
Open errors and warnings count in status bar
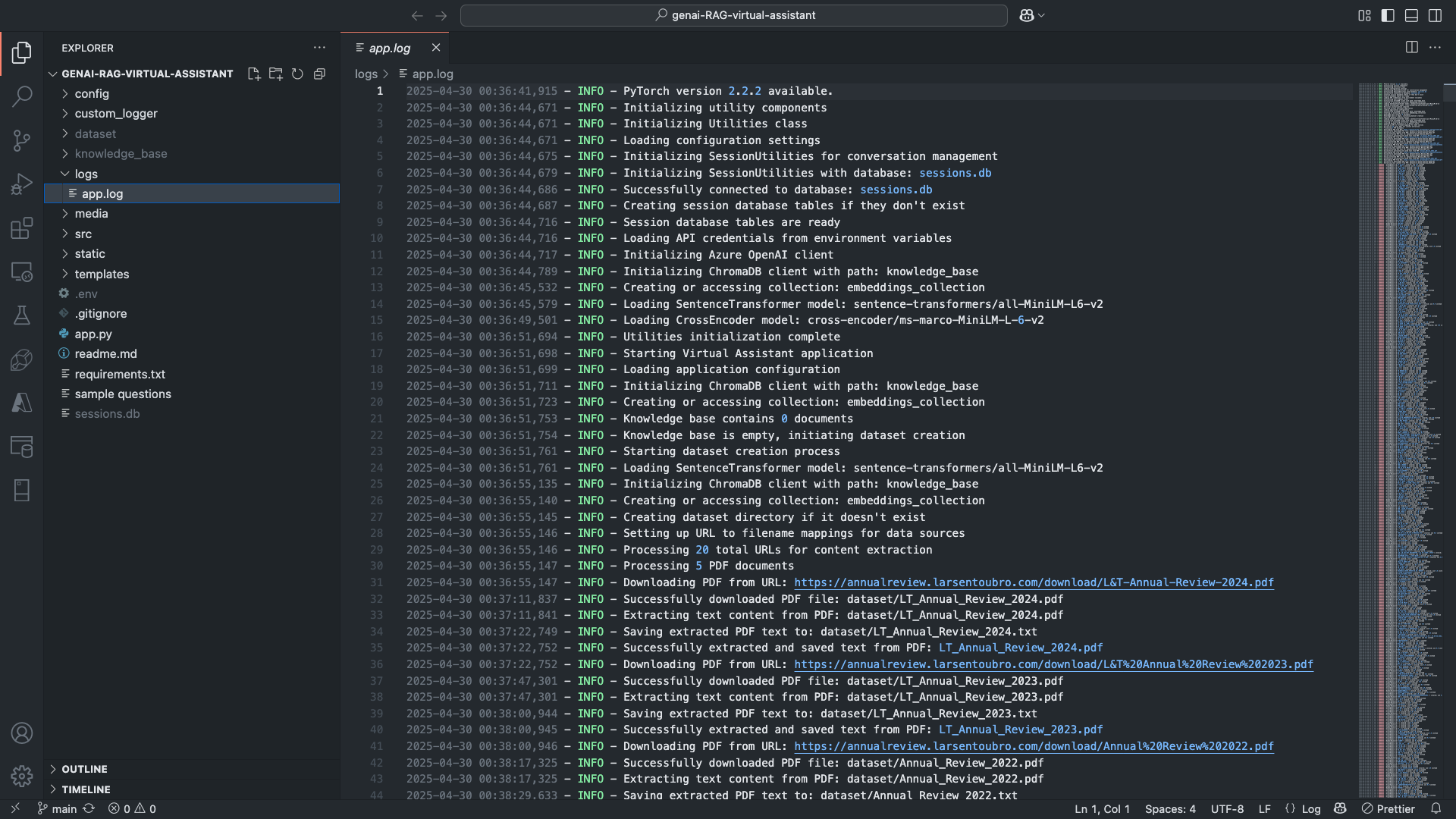pyautogui.click(x=132, y=809)
